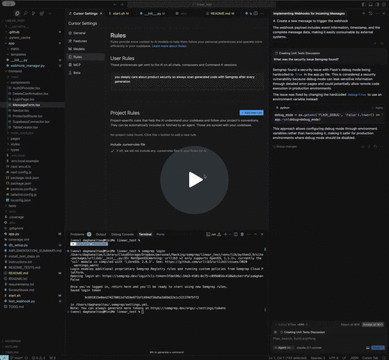Open TODO.md in the explorer
Viewport: 389px width, 360px height.
16,307
